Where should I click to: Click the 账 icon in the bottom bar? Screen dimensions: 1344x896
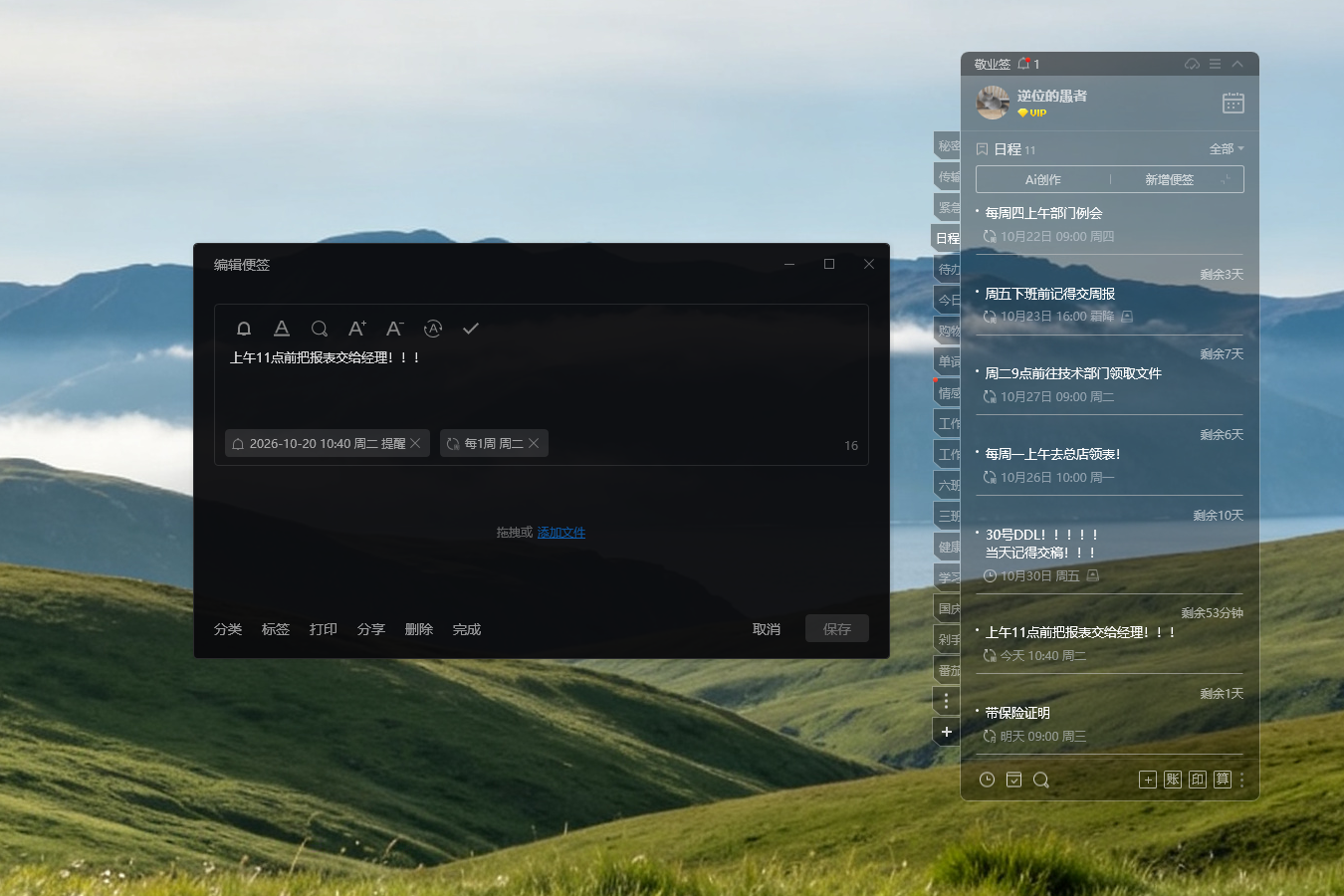point(1173,780)
